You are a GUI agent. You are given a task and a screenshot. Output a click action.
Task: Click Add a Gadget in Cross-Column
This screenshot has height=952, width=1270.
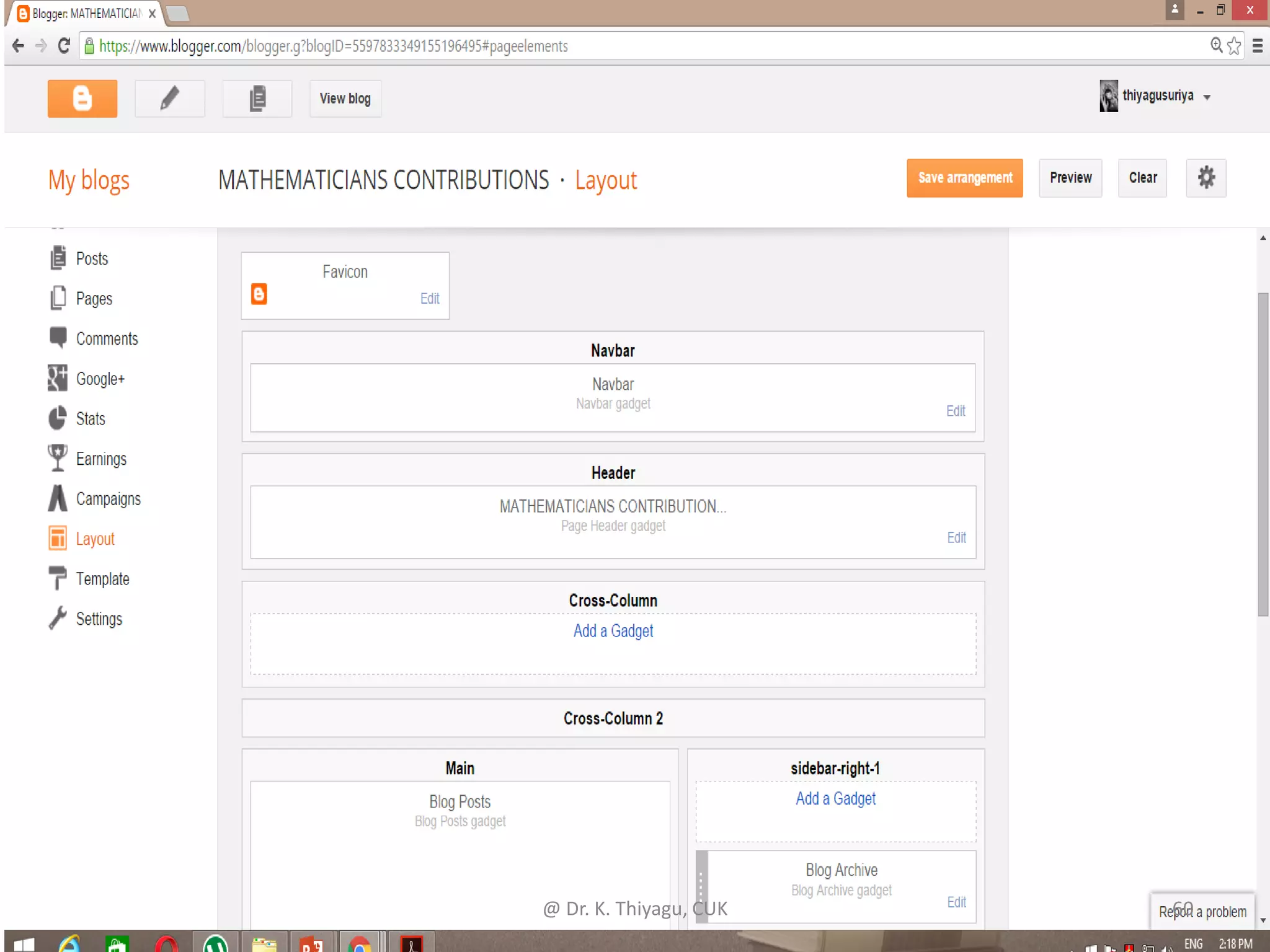pyautogui.click(x=613, y=631)
